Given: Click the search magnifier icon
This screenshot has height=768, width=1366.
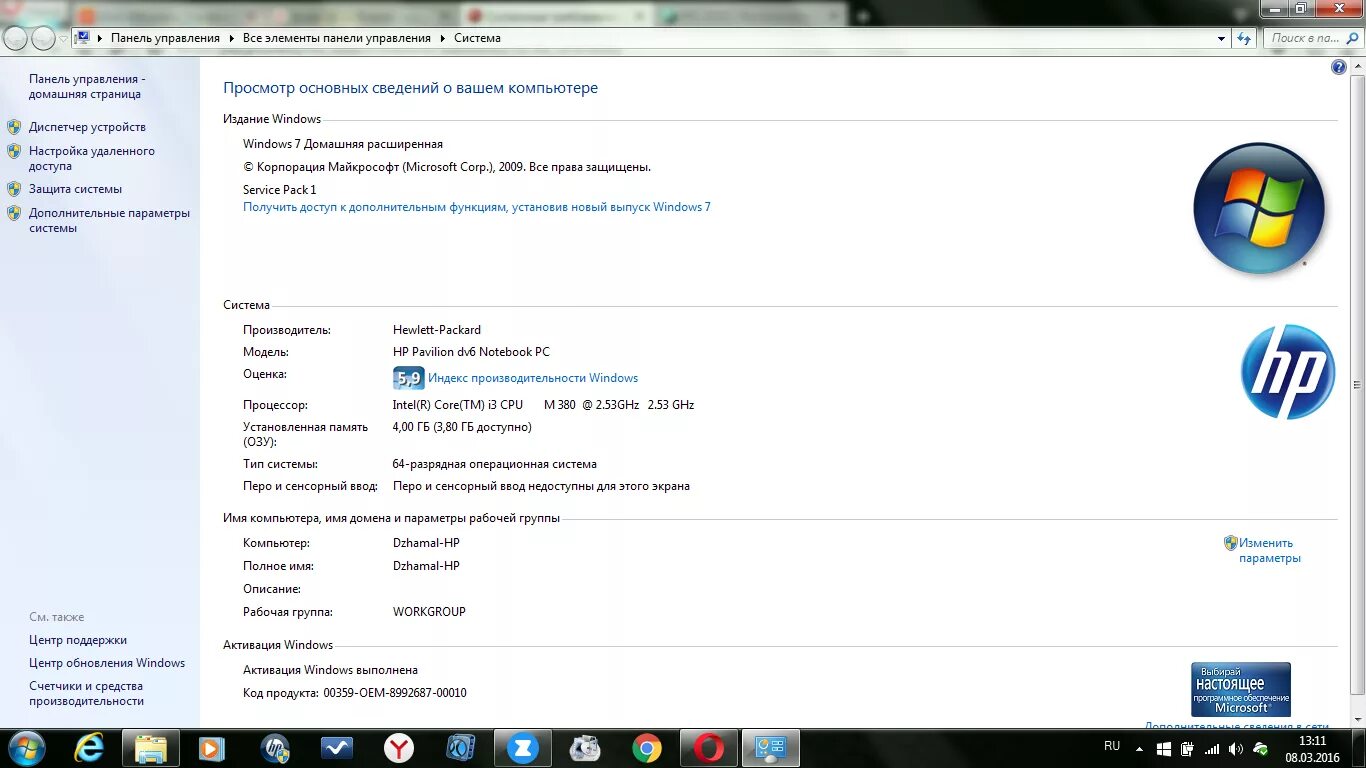Looking at the screenshot, I should (x=1351, y=38).
